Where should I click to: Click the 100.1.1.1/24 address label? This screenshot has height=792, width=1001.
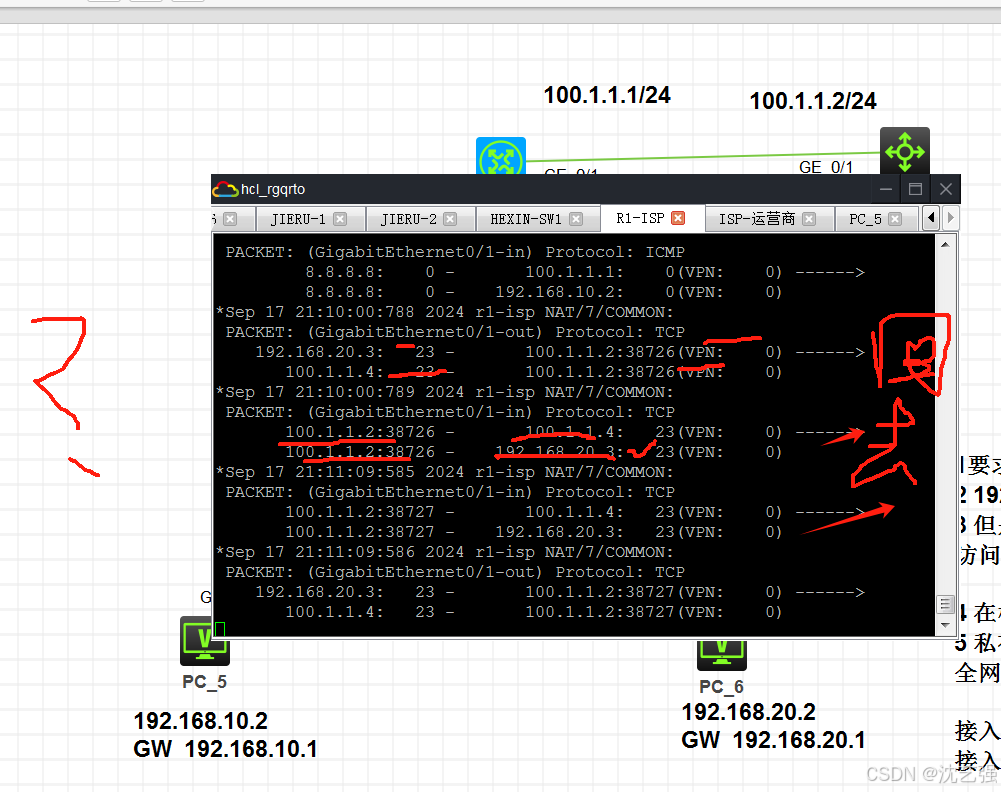[607, 95]
